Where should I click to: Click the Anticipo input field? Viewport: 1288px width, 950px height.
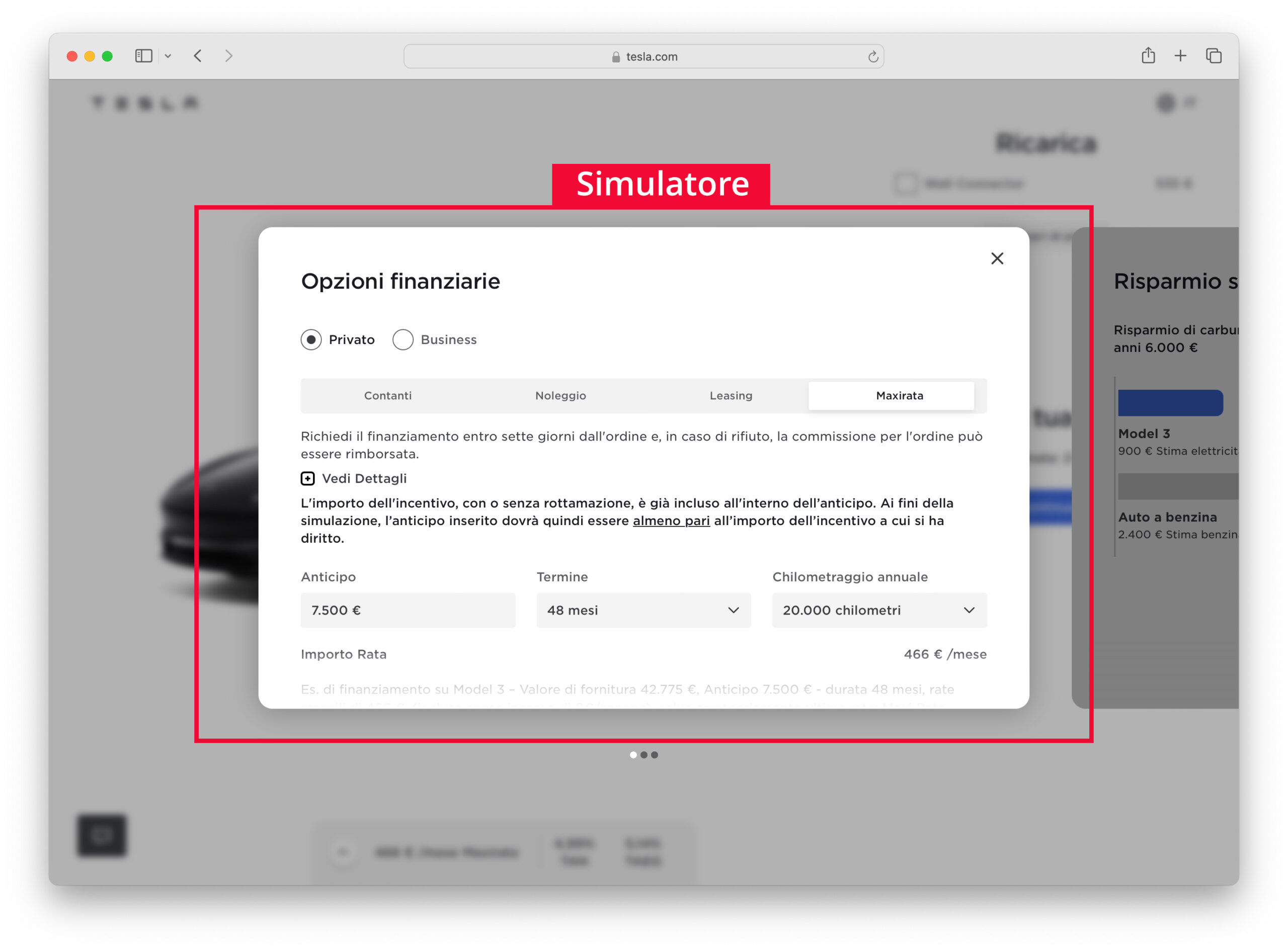tap(407, 610)
